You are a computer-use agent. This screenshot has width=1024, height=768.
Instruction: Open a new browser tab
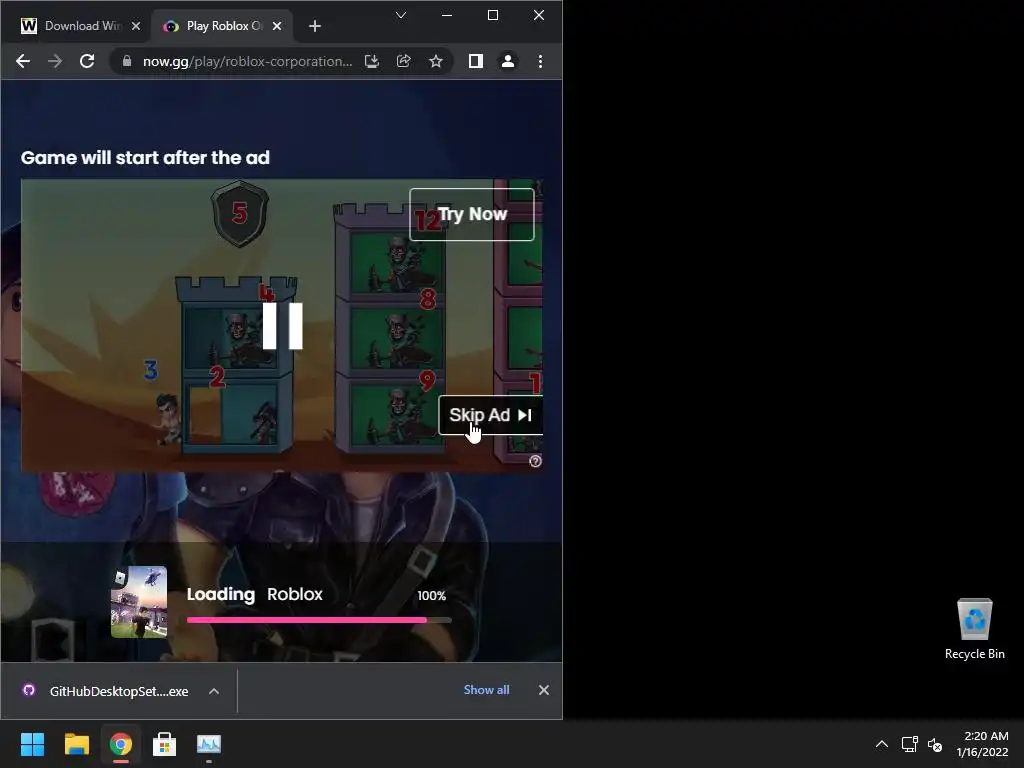pyautogui.click(x=315, y=26)
